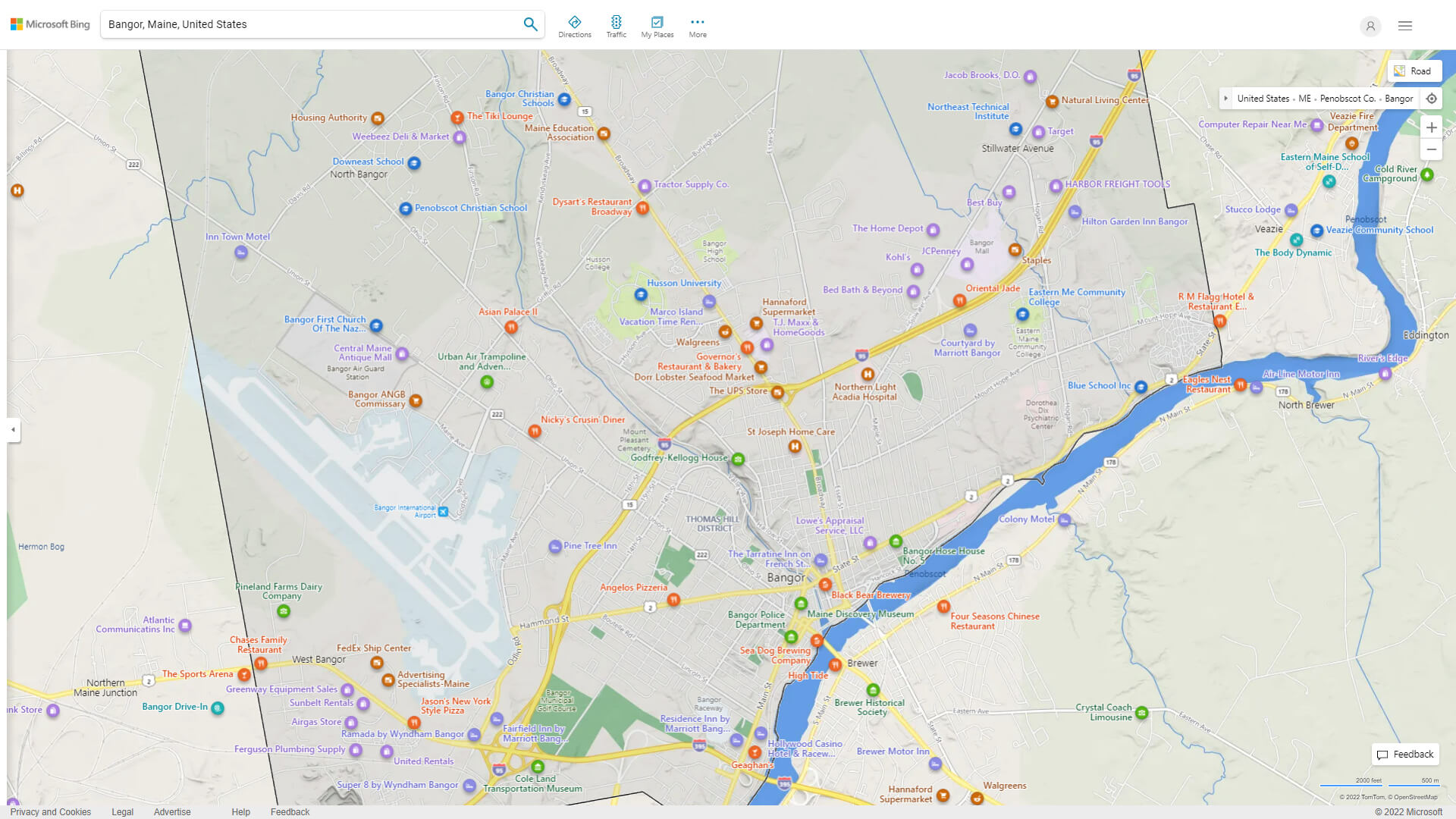Click the Feedback button on the map

(1404, 754)
